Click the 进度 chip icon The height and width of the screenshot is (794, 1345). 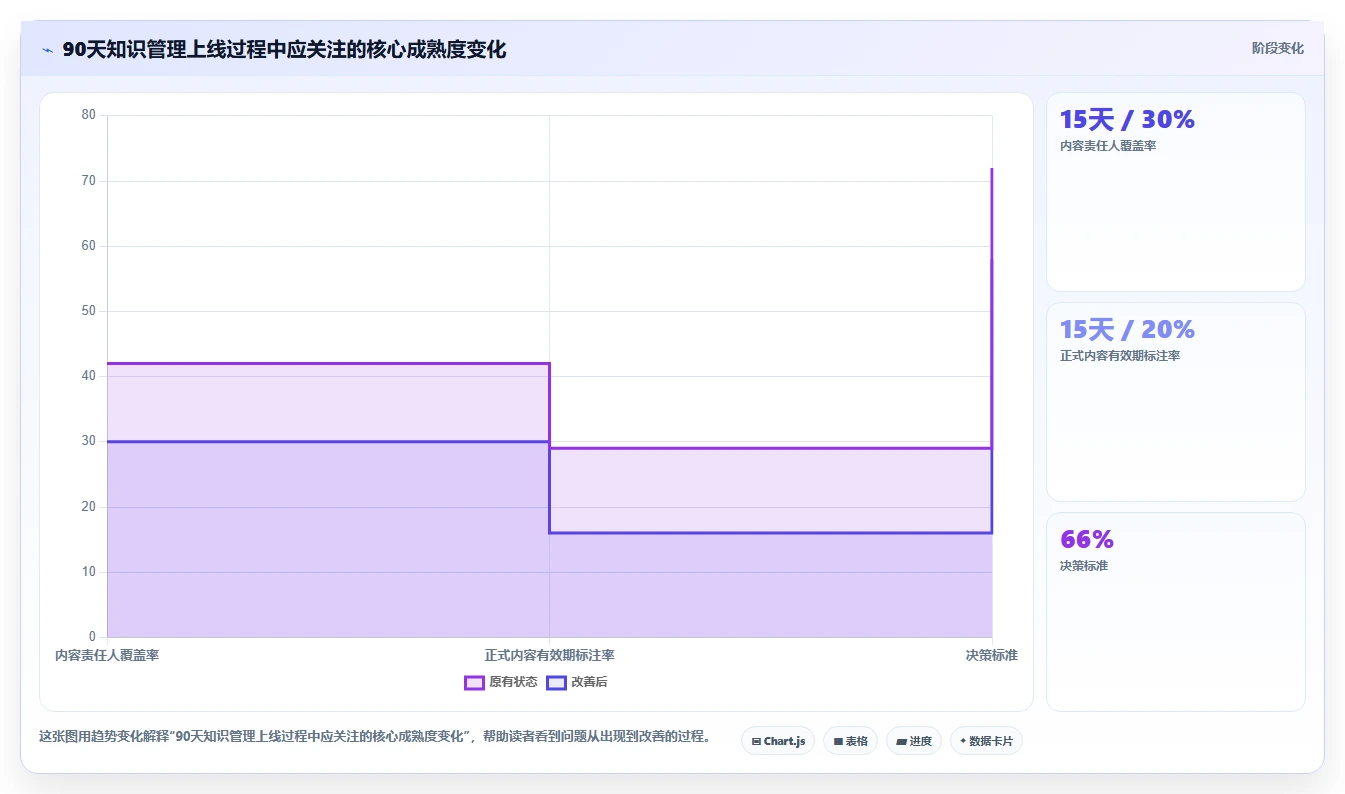point(901,742)
